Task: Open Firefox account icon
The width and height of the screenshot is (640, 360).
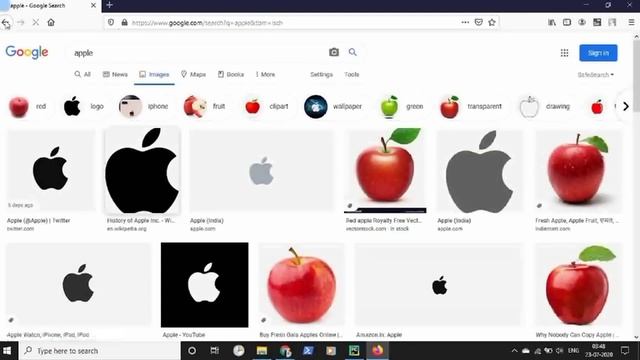Action: [x=582, y=22]
